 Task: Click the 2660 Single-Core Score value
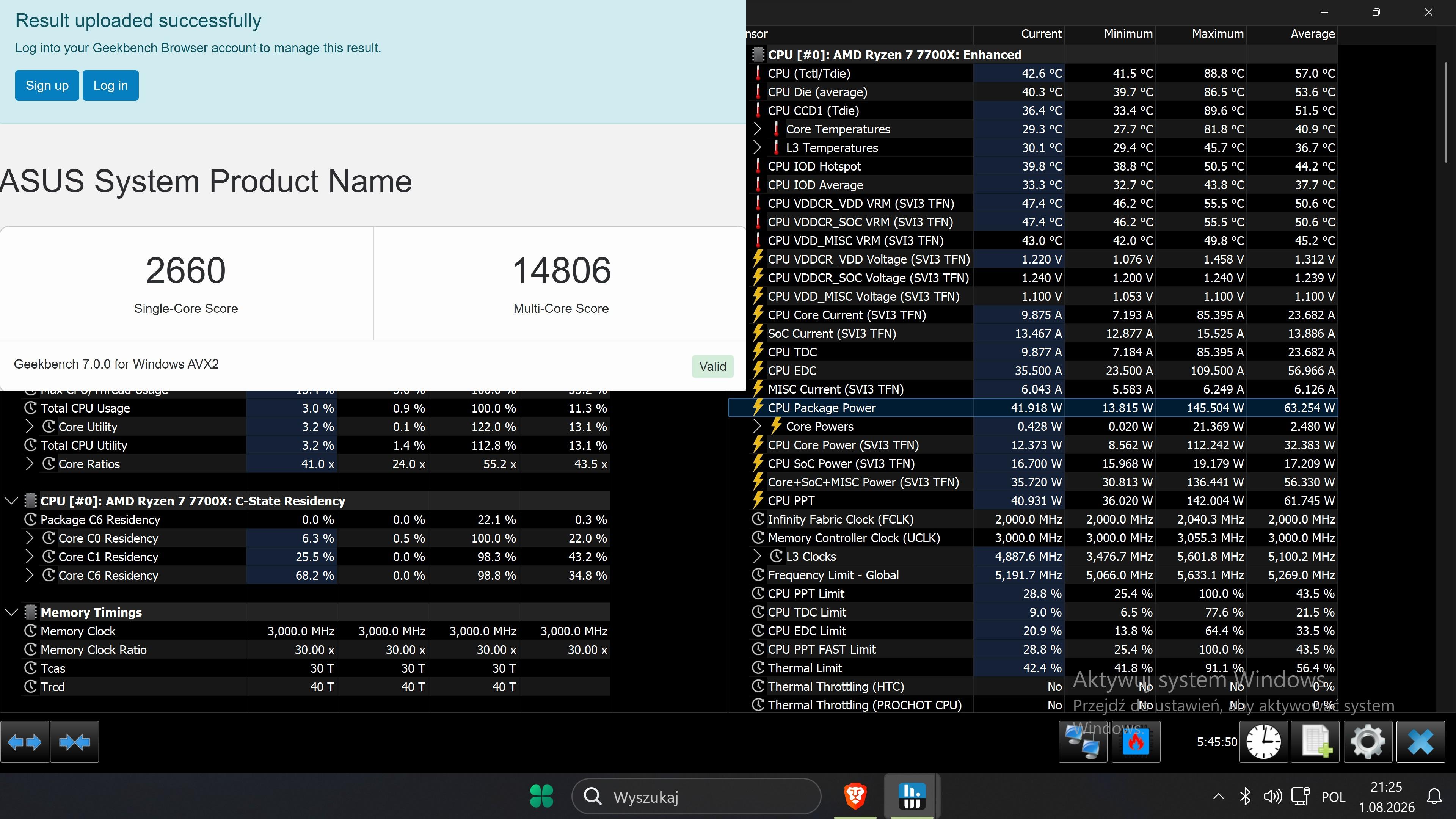(x=186, y=270)
